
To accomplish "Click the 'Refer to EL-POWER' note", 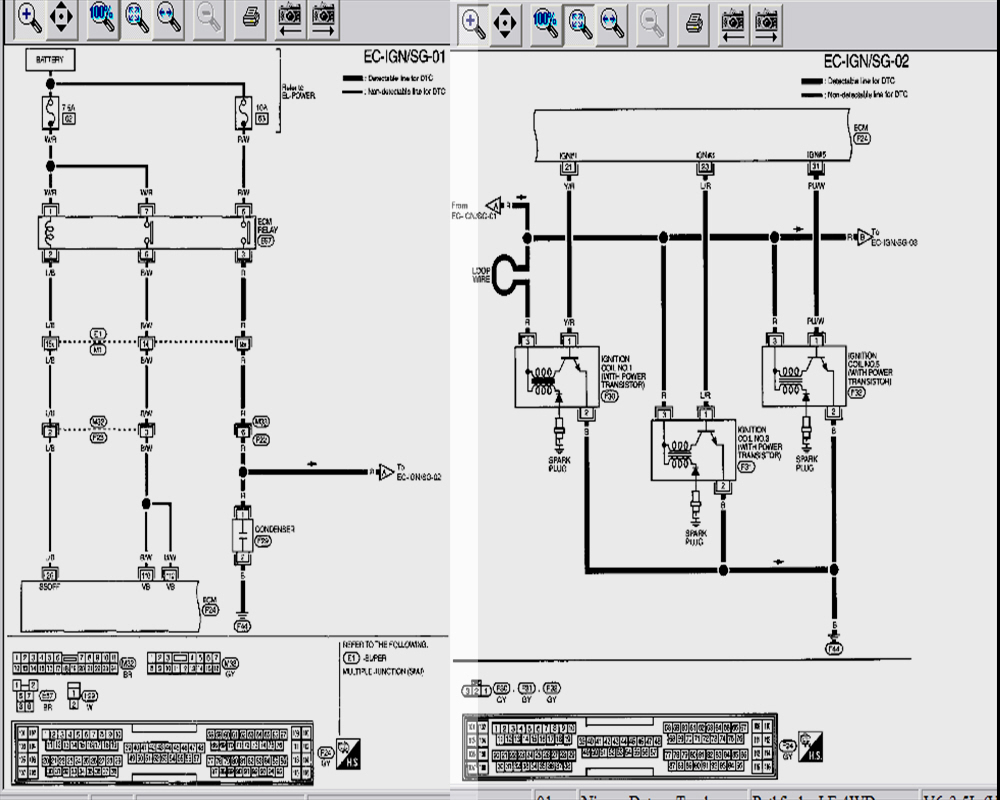I will (x=298, y=91).
